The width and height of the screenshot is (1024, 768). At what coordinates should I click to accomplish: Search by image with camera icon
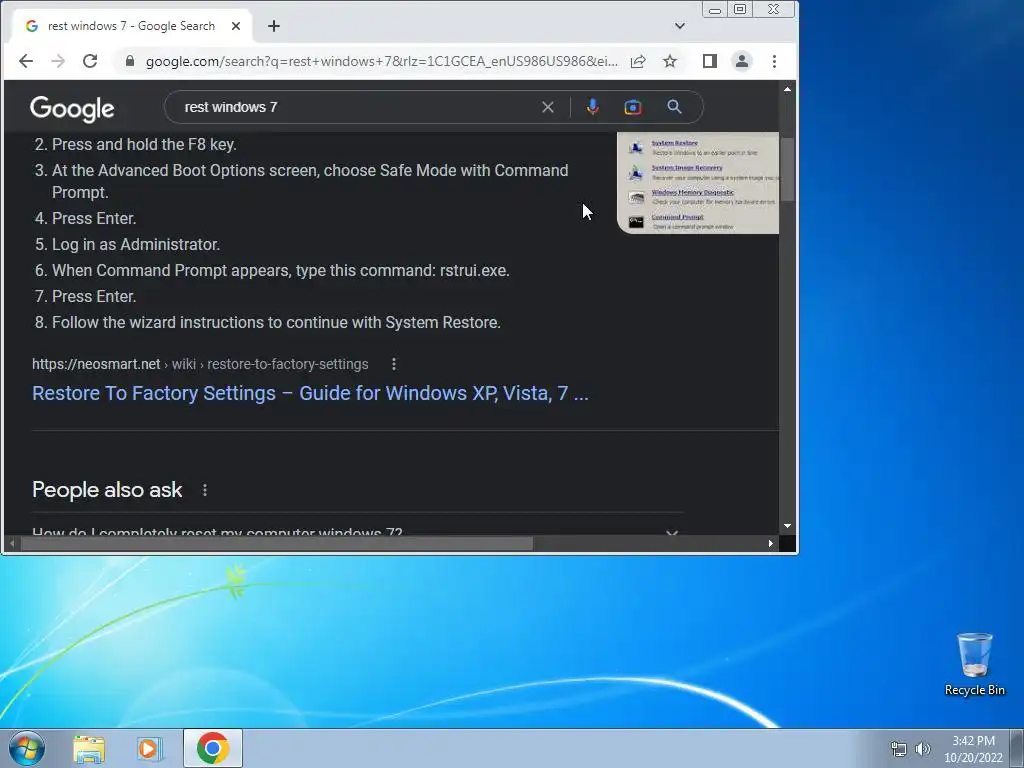(x=633, y=107)
